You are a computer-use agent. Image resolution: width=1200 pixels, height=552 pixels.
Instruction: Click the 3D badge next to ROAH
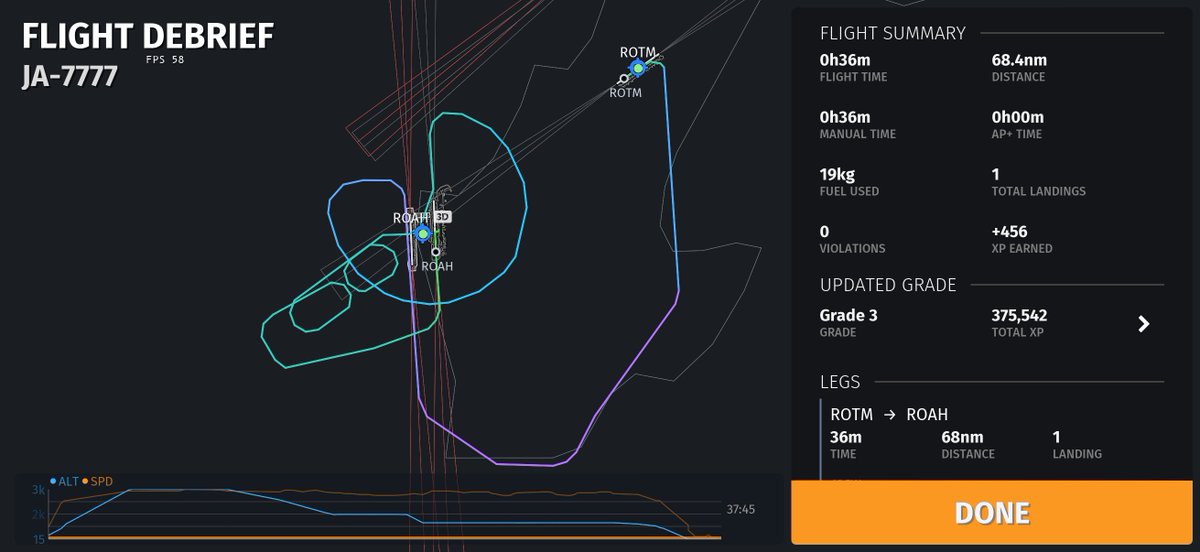pos(443,216)
